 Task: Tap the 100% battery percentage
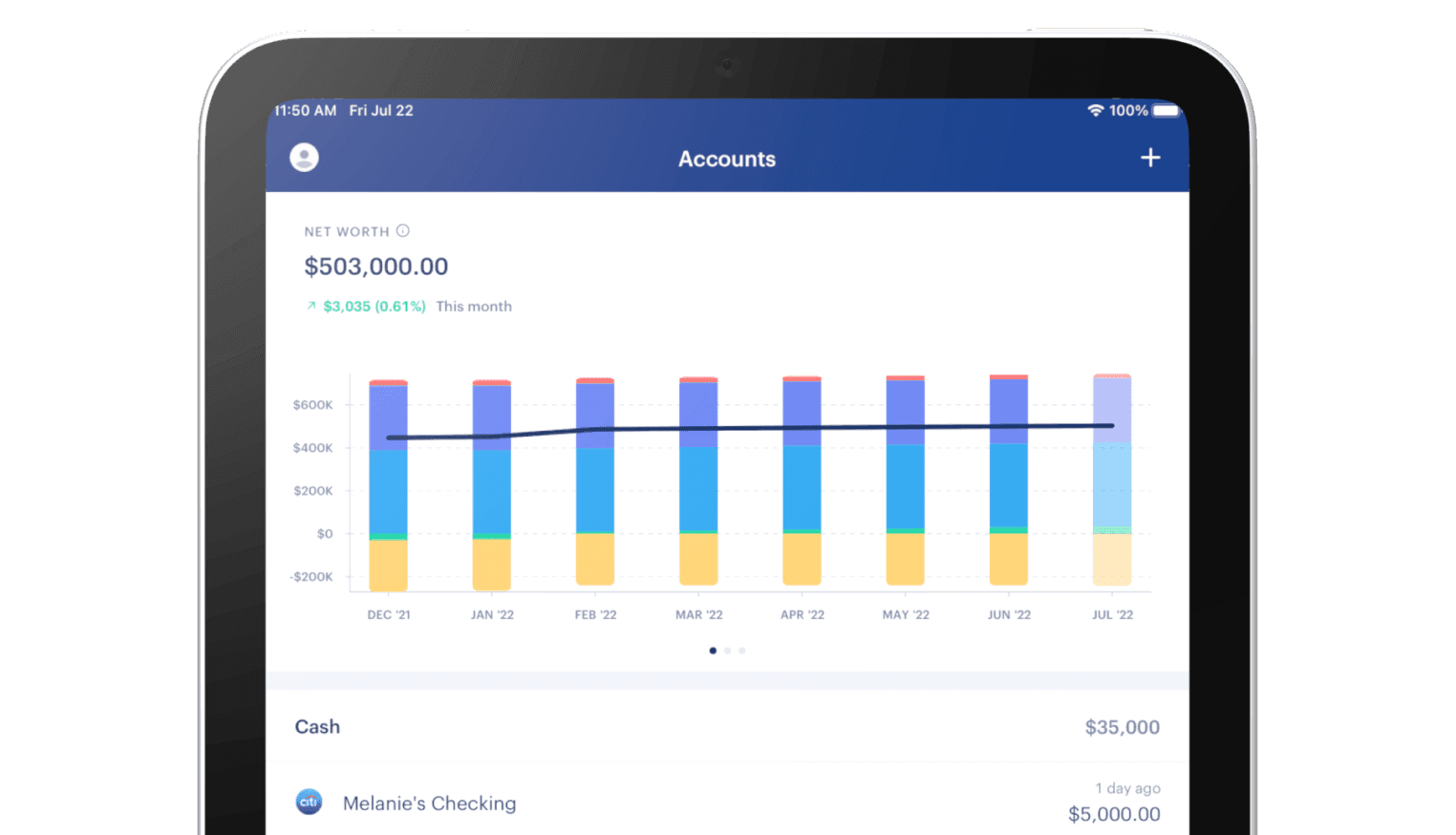pyautogui.click(x=1128, y=111)
